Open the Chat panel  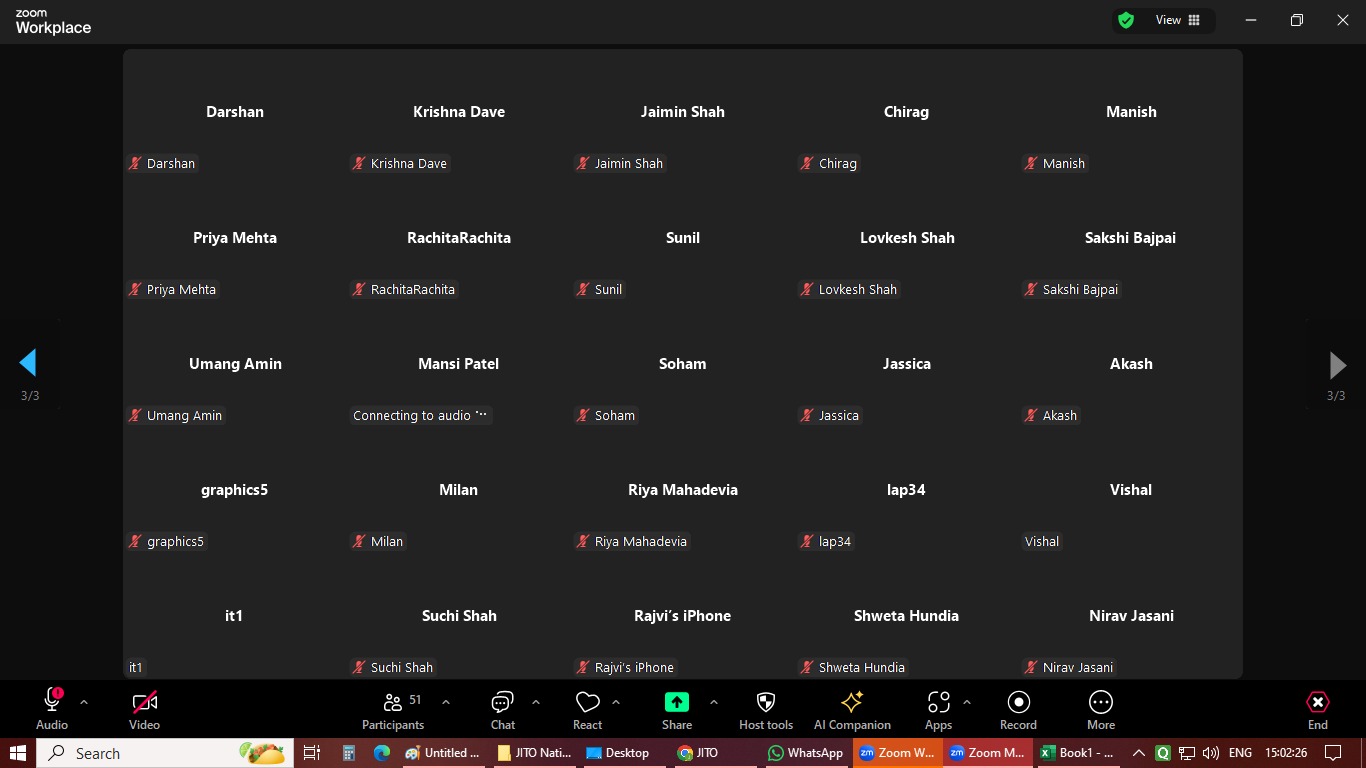(x=502, y=710)
